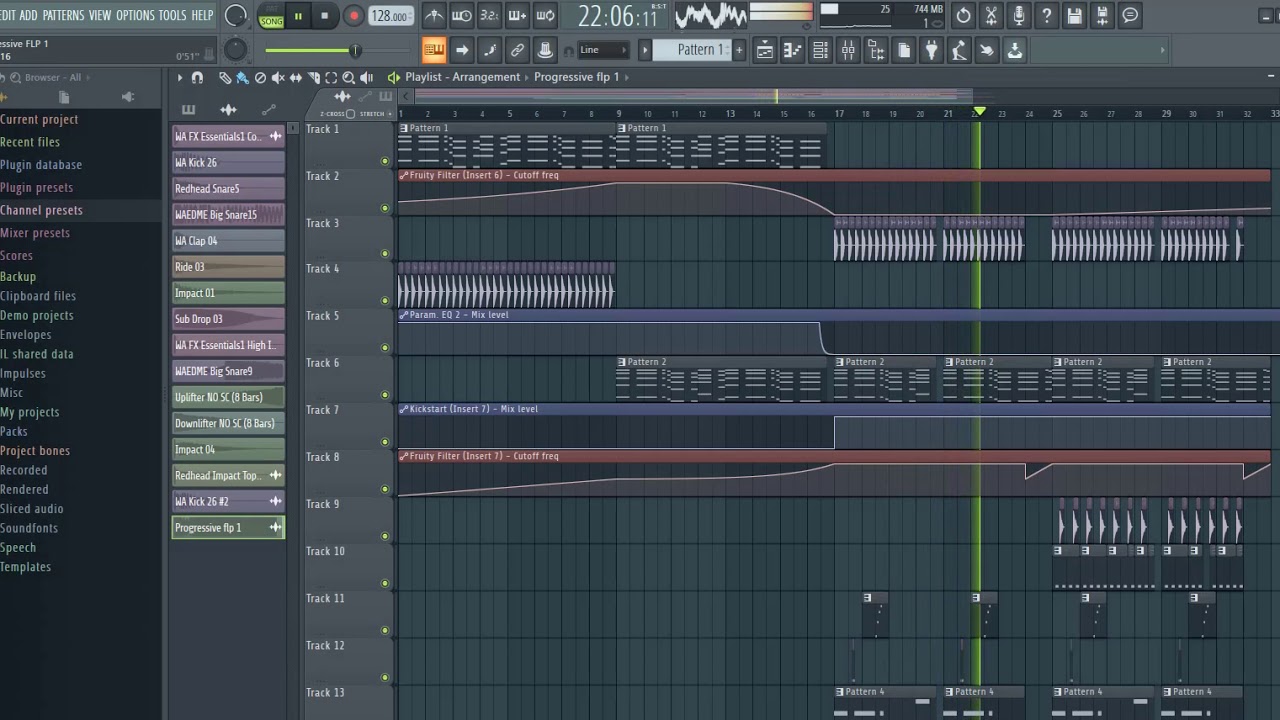The width and height of the screenshot is (1280, 720).
Task: Toggle loop recording button
Action: [x=545, y=16]
